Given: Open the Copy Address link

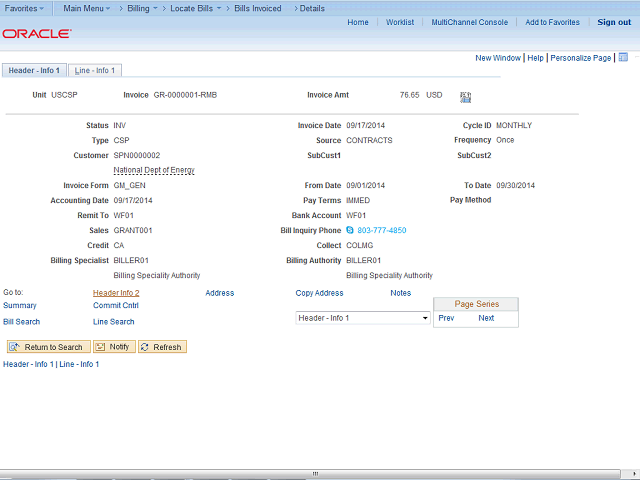Looking at the screenshot, I should click(319, 293).
